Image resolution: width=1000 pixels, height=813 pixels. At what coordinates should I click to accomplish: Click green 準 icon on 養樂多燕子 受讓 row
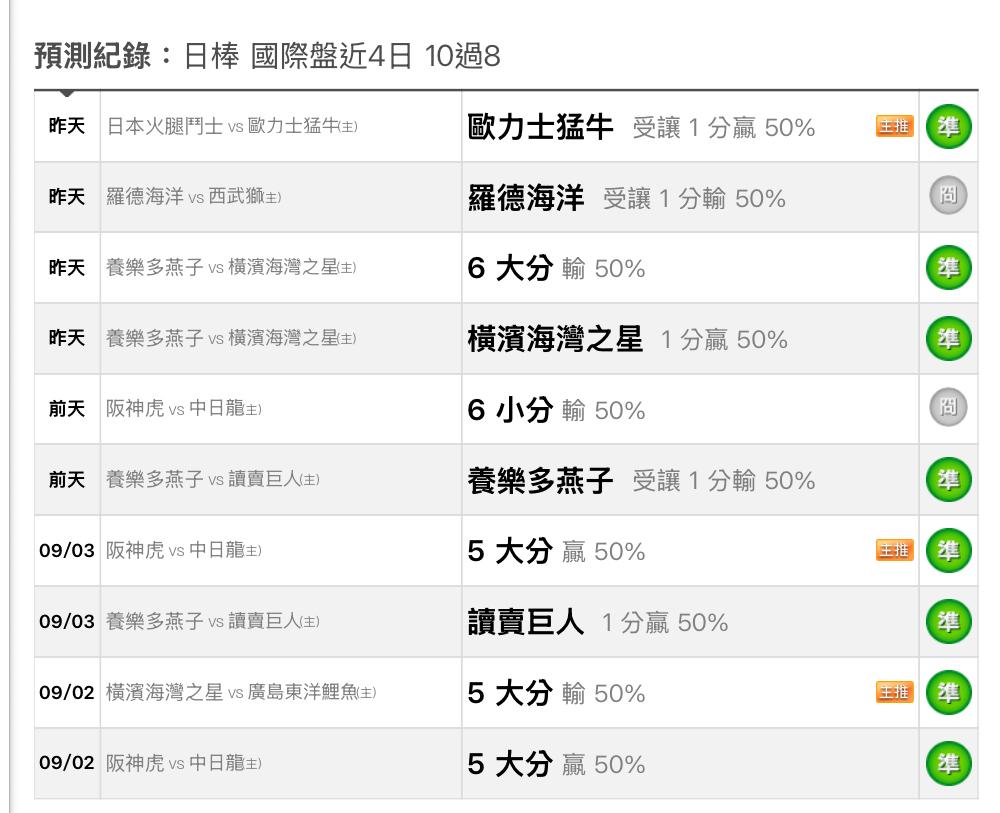tap(948, 479)
